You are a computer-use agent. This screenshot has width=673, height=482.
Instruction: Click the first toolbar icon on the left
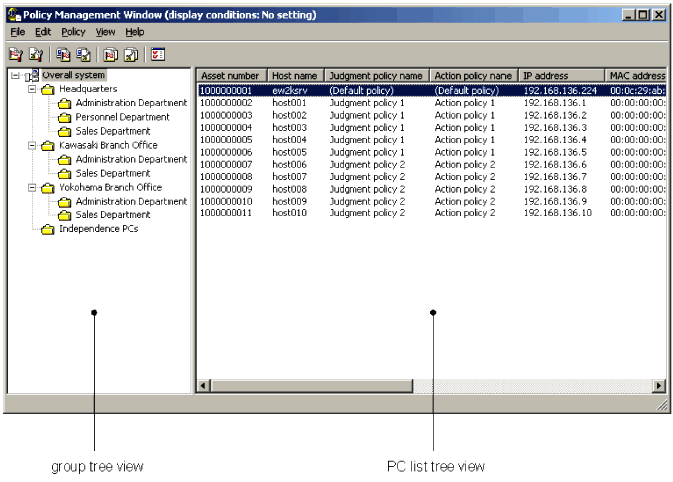[x=16, y=54]
